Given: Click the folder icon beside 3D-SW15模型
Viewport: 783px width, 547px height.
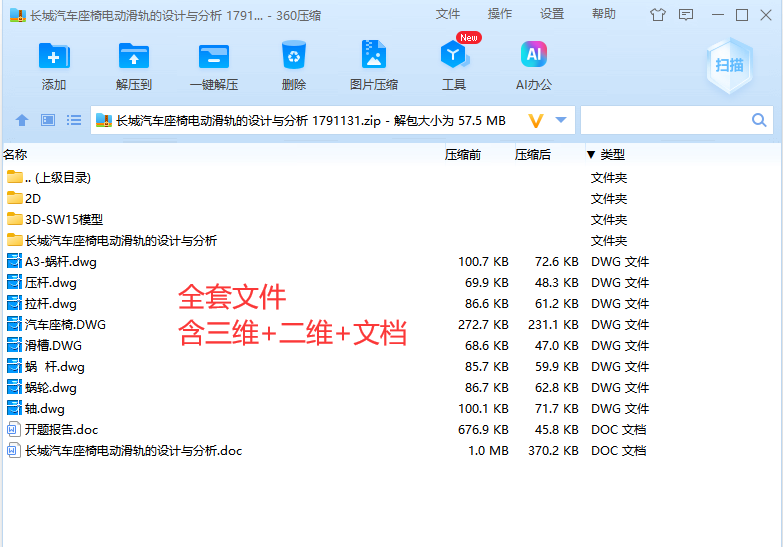Looking at the screenshot, I should (15, 219).
